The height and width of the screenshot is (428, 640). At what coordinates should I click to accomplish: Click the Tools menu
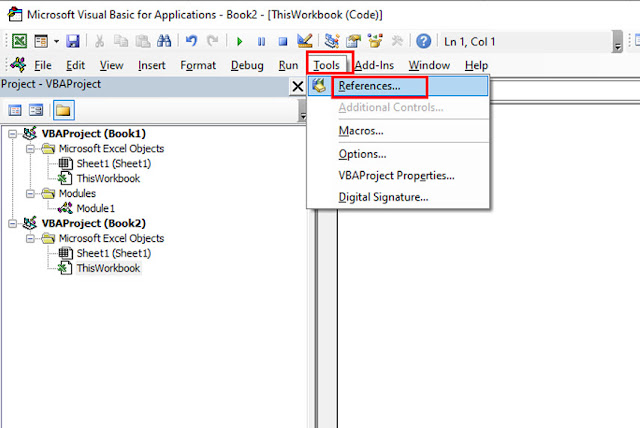(x=327, y=65)
